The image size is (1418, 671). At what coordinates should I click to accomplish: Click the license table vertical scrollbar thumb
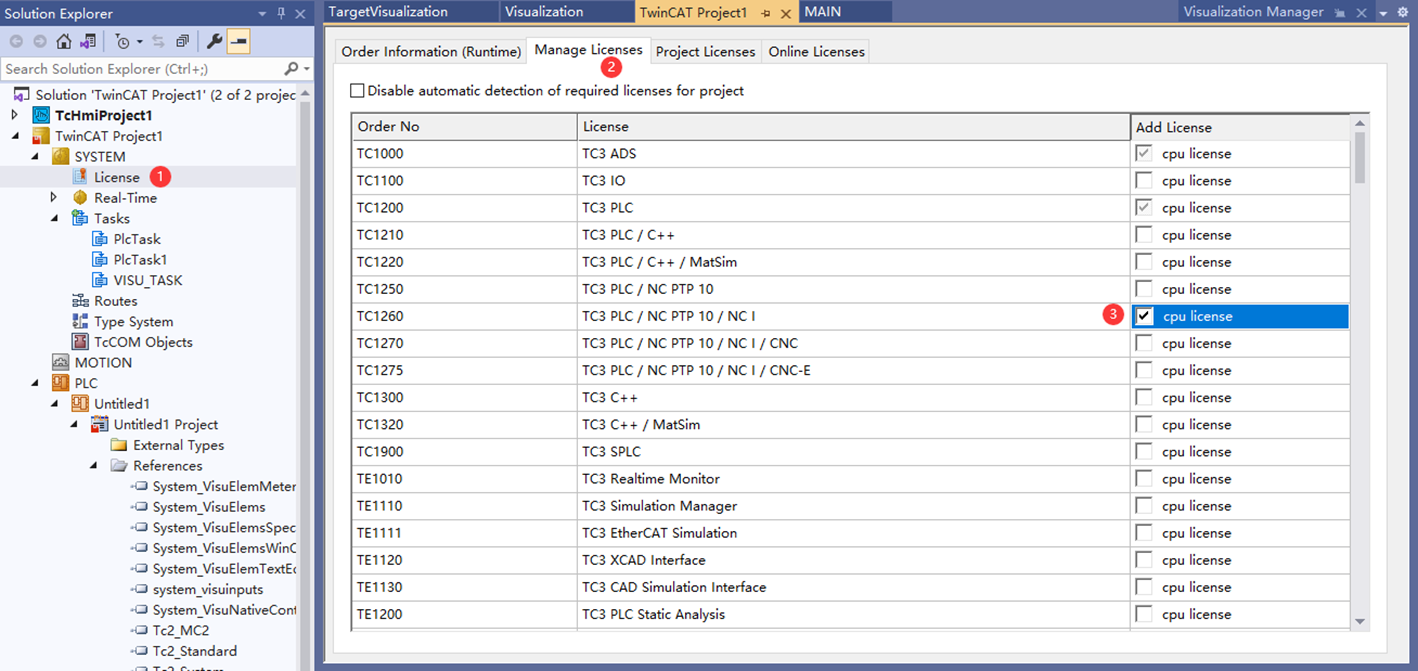coord(1359,158)
